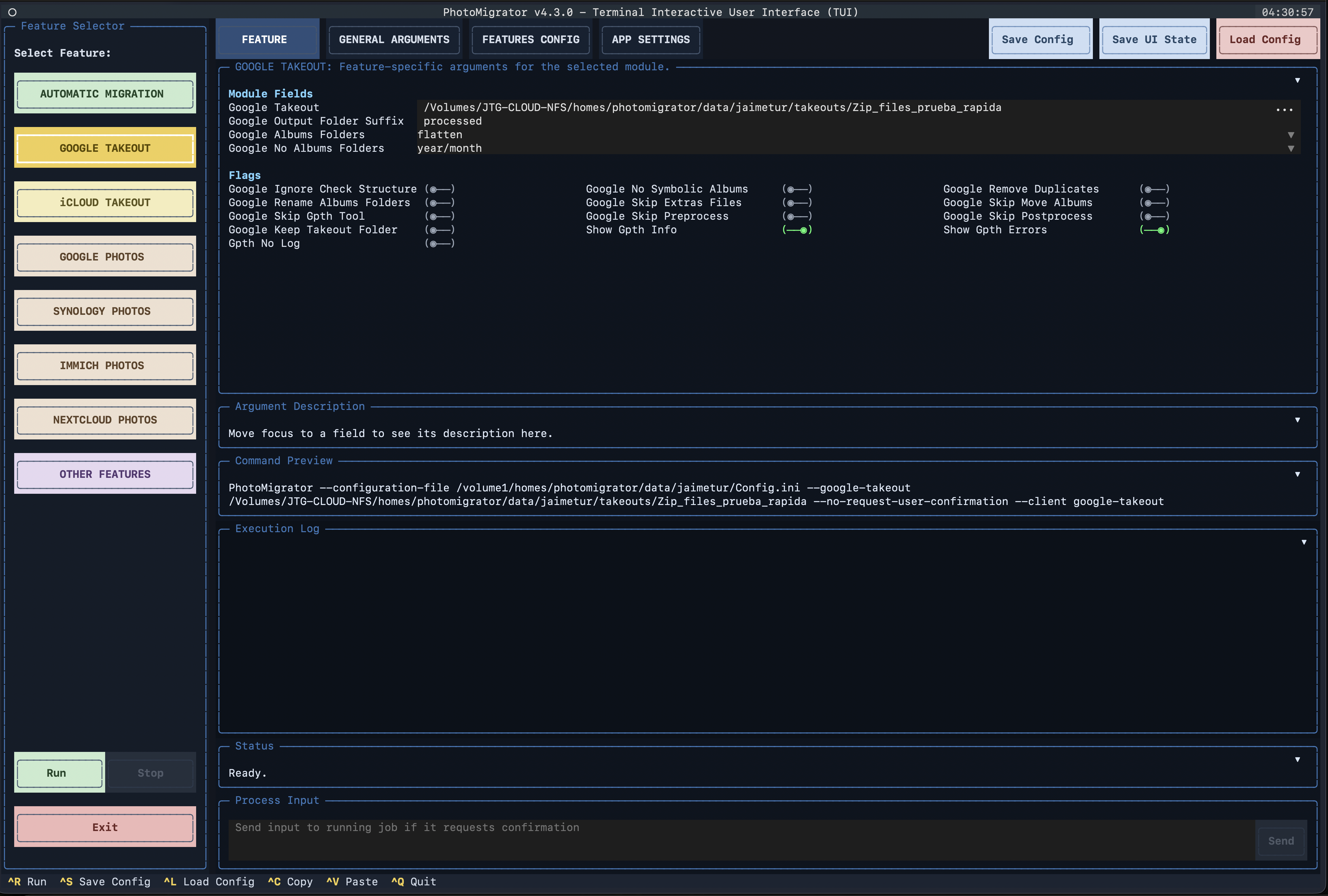Enable Google Remove Duplicates
The image size is (1328, 896).
pos(1154,189)
